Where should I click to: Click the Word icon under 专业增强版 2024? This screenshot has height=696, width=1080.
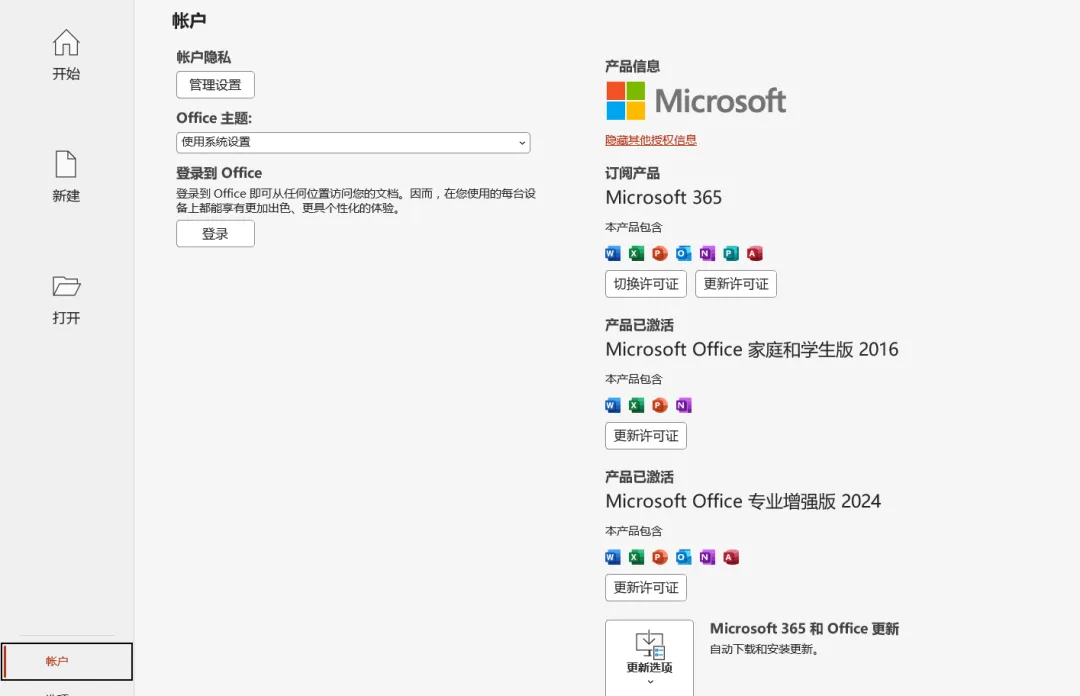click(612, 557)
